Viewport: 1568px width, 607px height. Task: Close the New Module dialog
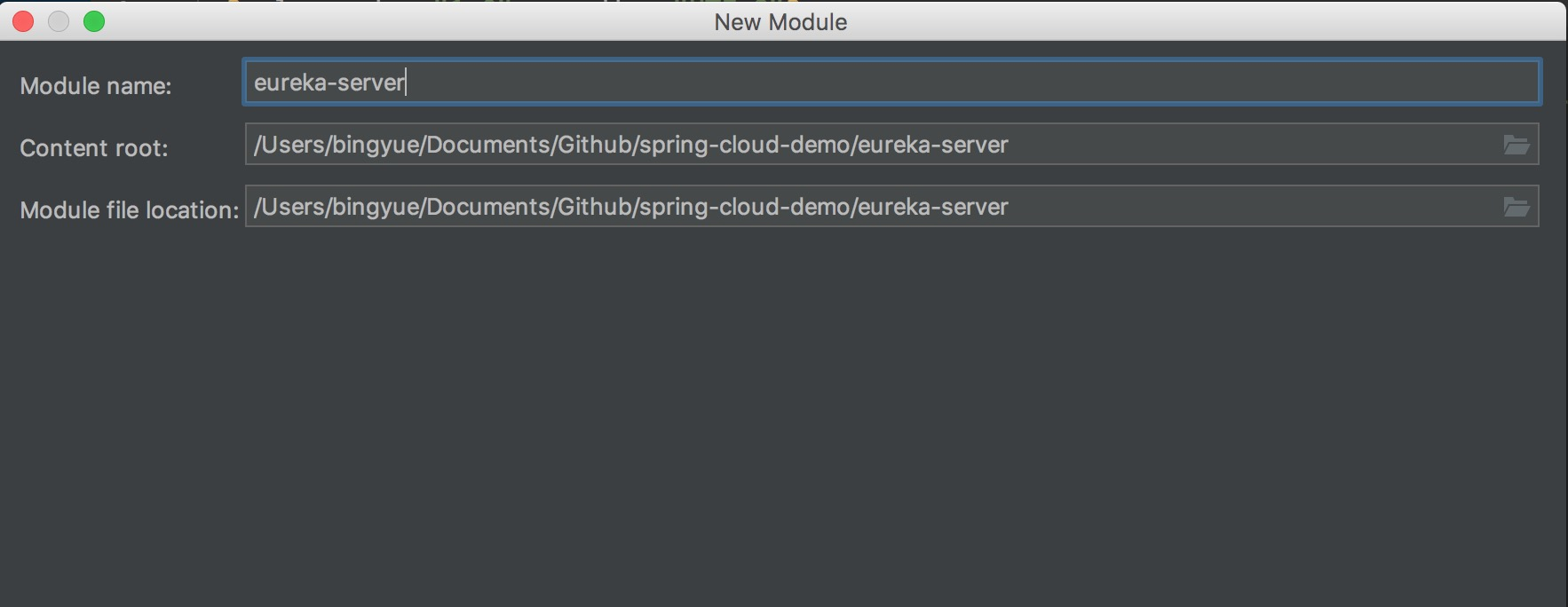[23, 21]
